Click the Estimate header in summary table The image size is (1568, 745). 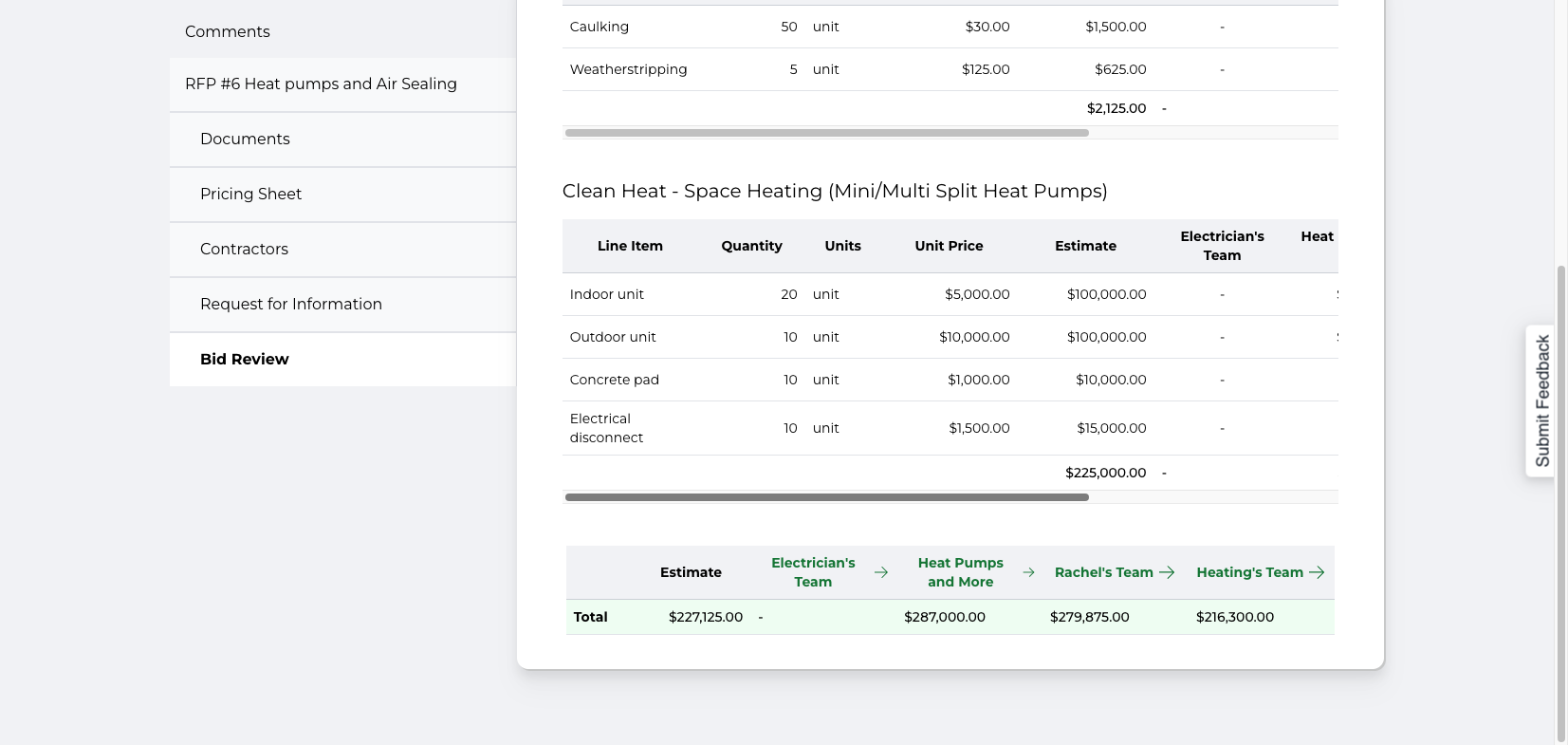click(691, 572)
